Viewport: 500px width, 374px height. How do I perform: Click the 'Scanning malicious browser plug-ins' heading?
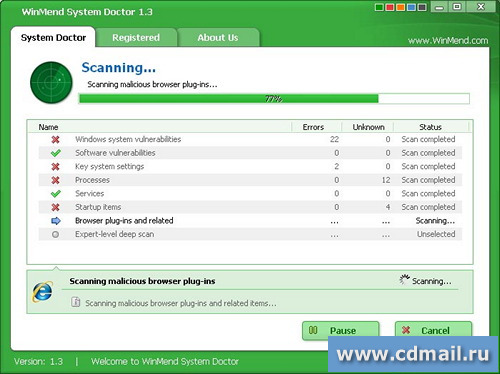pyautogui.click(x=142, y=281)
